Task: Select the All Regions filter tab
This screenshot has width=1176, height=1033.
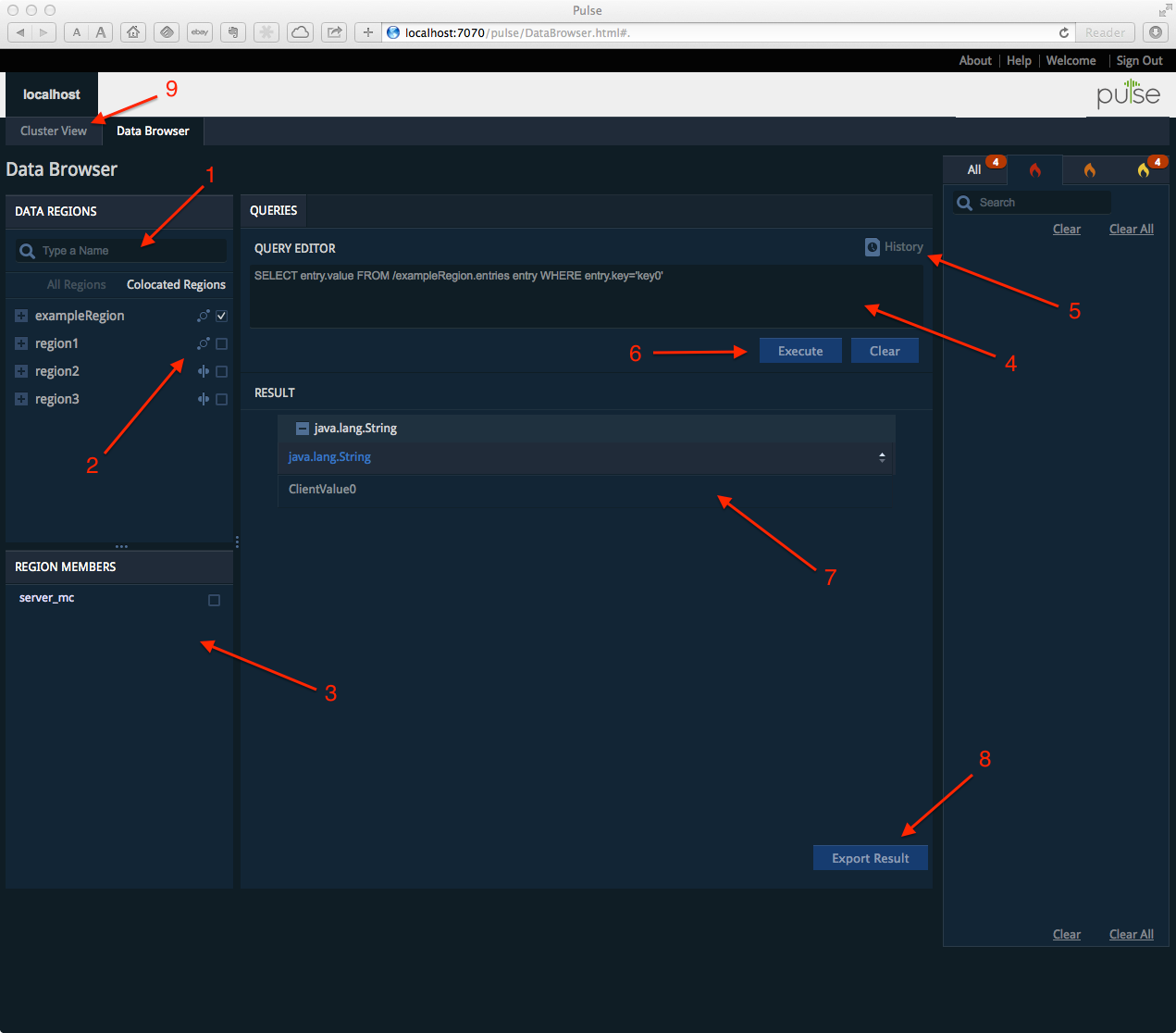Action: coord(76,285)
